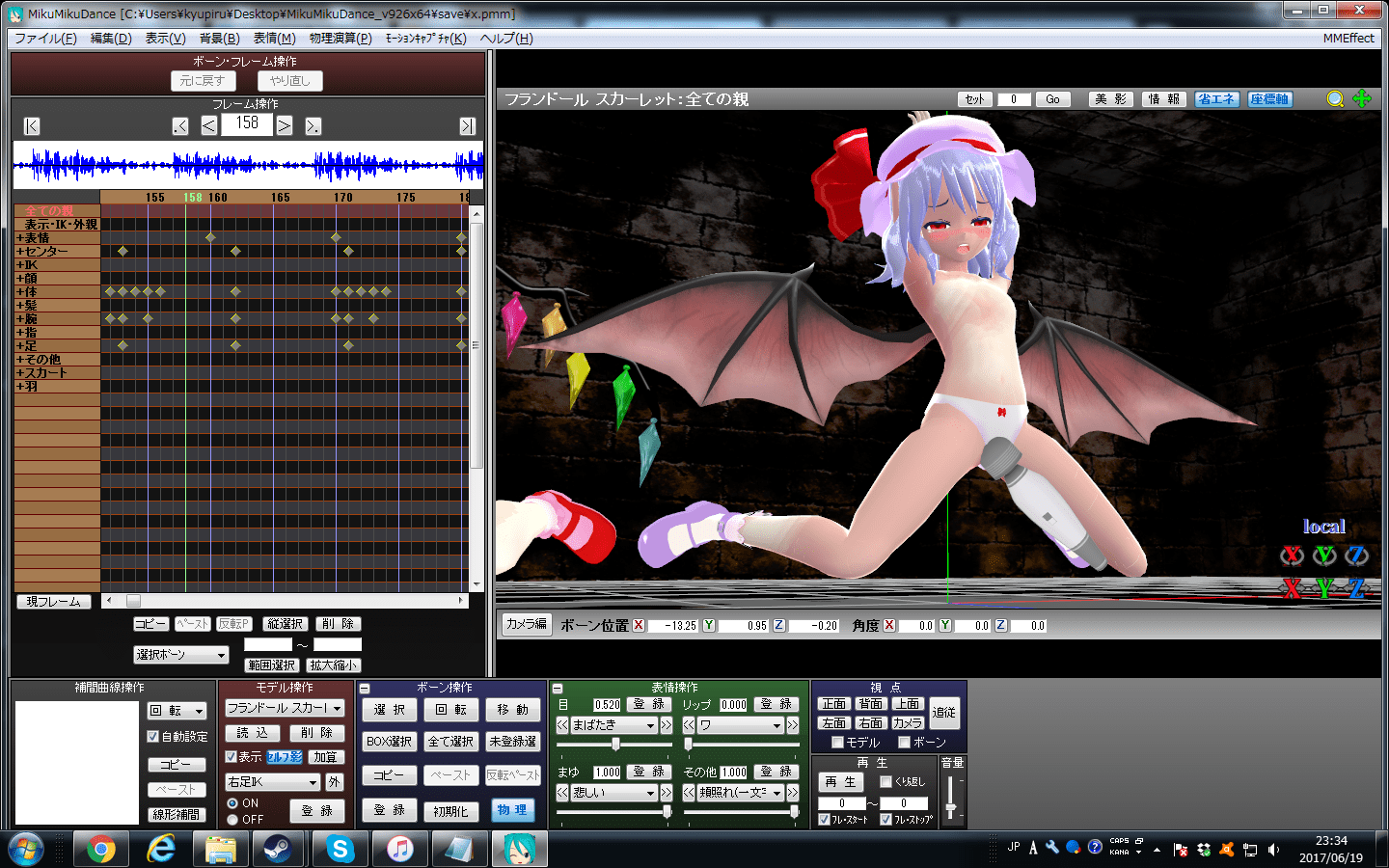This screenshot has height=868, width=1389.
Task: Click the magnifier zoom icon in viewport
Action: click(1335, 99)
